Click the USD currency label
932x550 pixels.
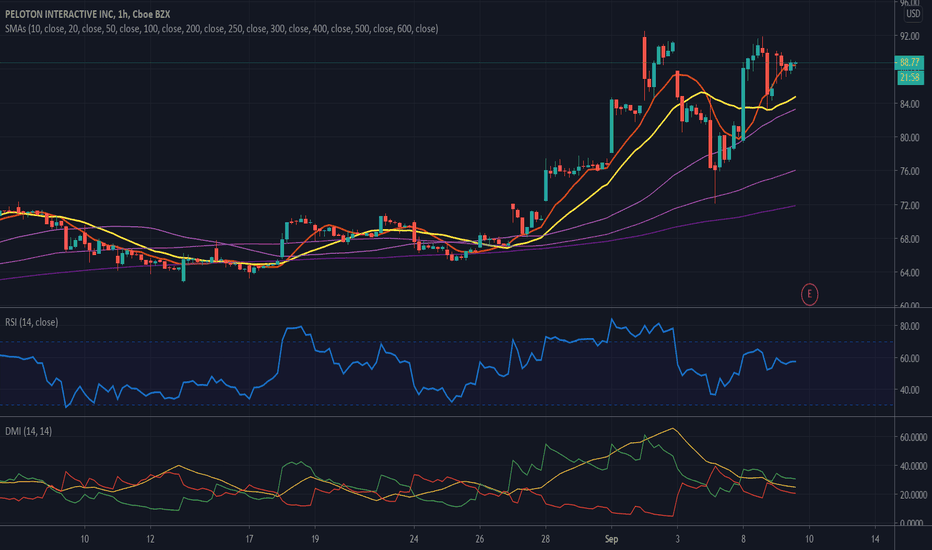pos(913,14)
